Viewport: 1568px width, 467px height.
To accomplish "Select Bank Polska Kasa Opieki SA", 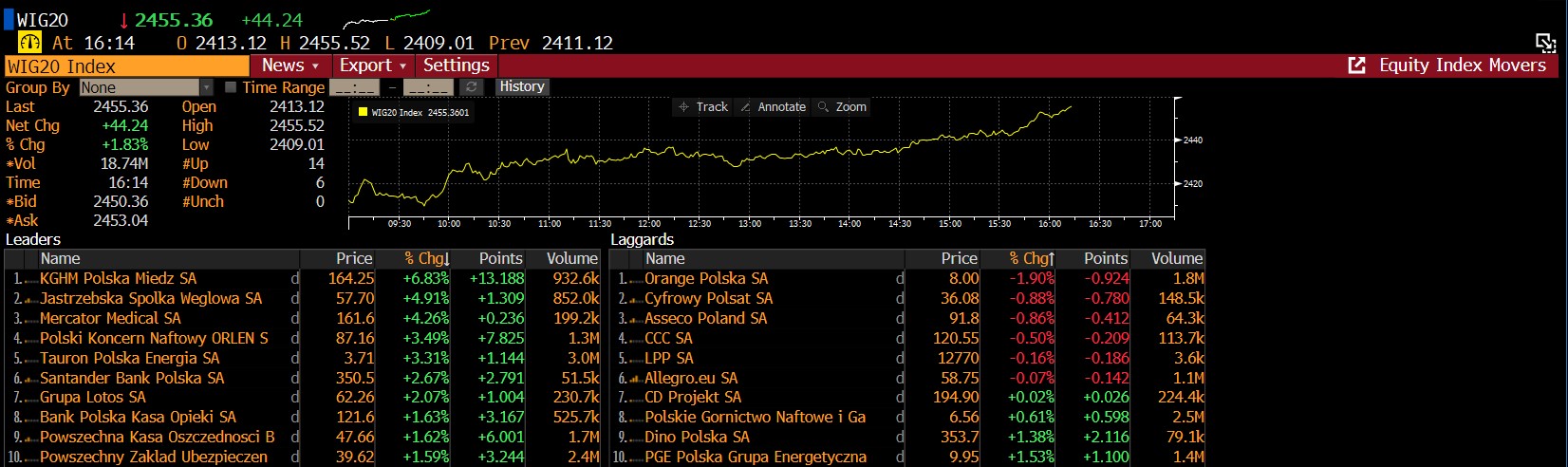I will coord(303,418).
